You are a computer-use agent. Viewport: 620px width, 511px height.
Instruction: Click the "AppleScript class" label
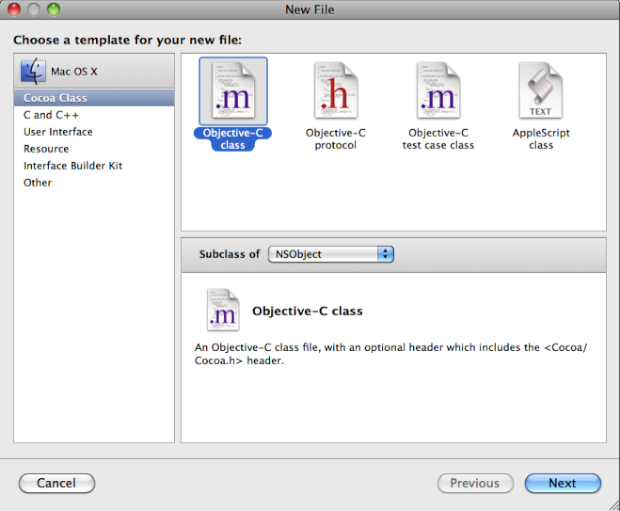click(541, 139)
